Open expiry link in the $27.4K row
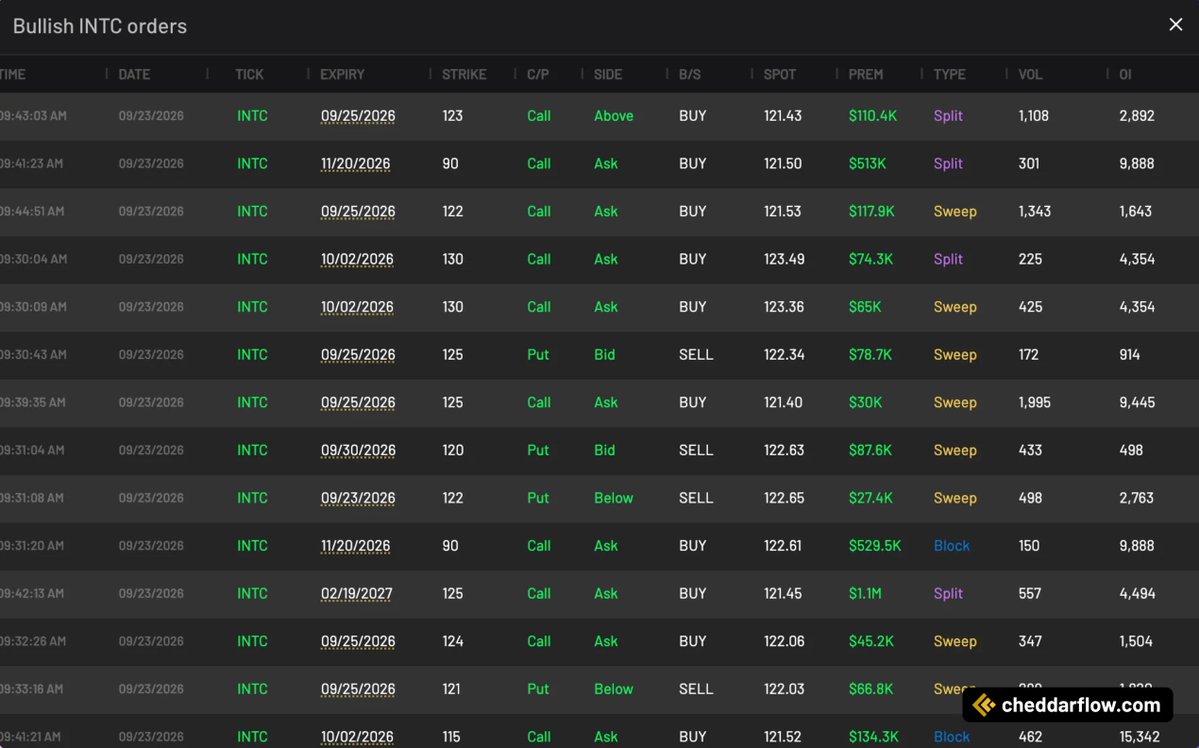 (358, 498)
